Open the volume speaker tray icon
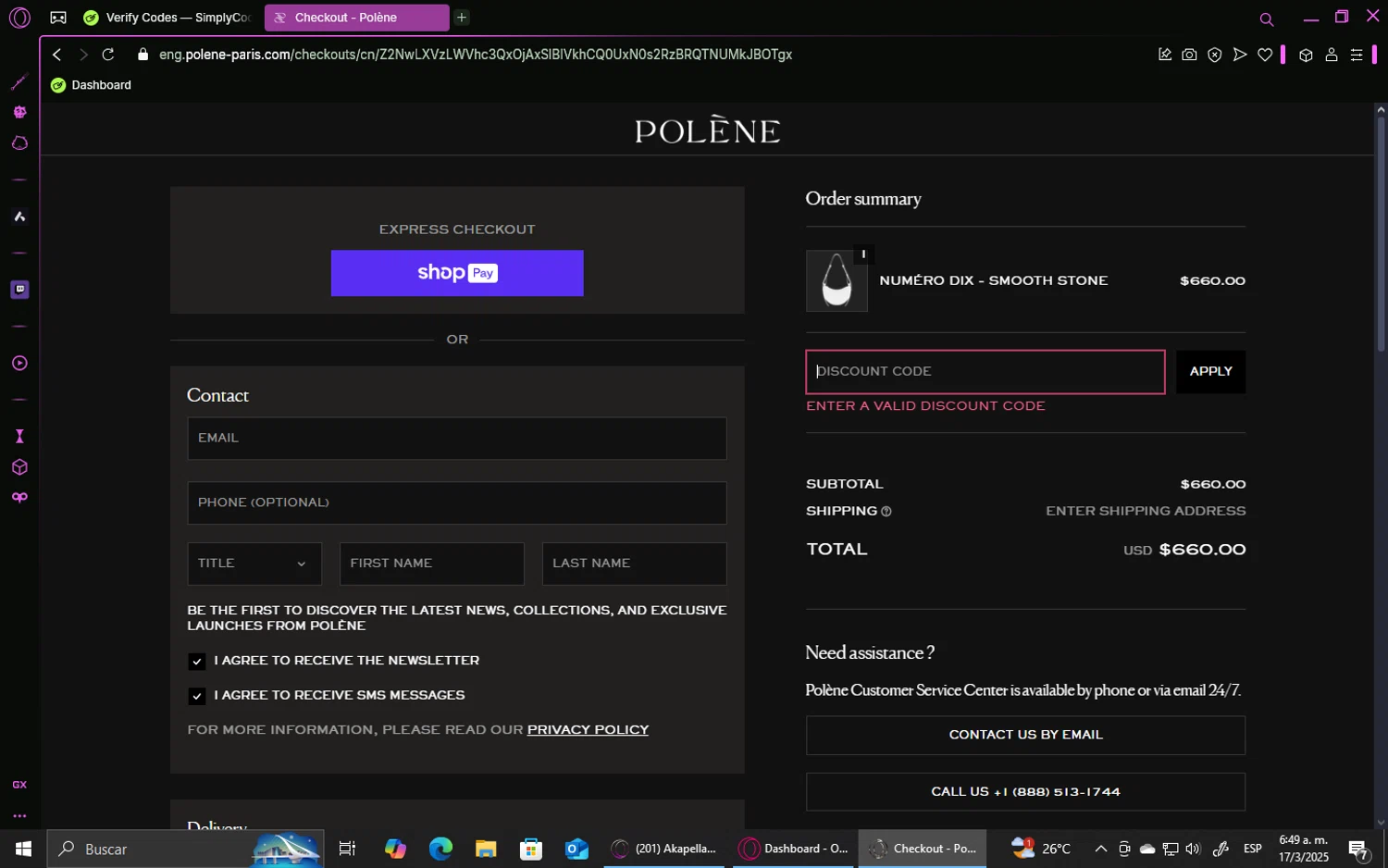The image size is (1388, 868). 1193,849
